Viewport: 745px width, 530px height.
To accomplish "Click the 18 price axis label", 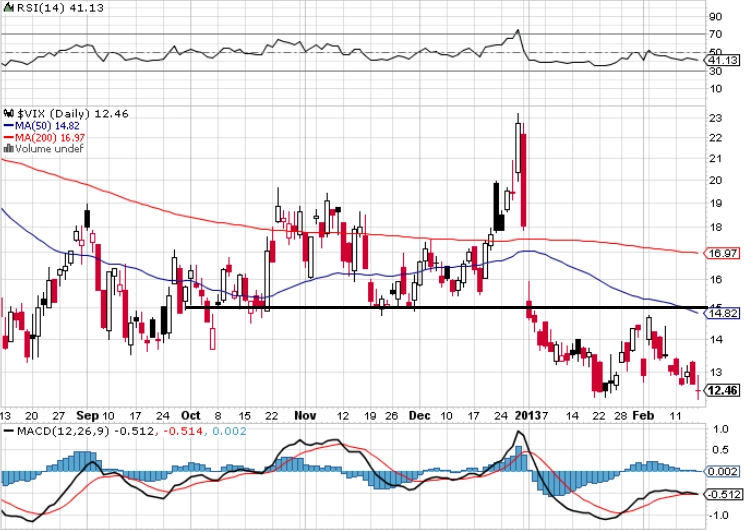I will [716, 227].
